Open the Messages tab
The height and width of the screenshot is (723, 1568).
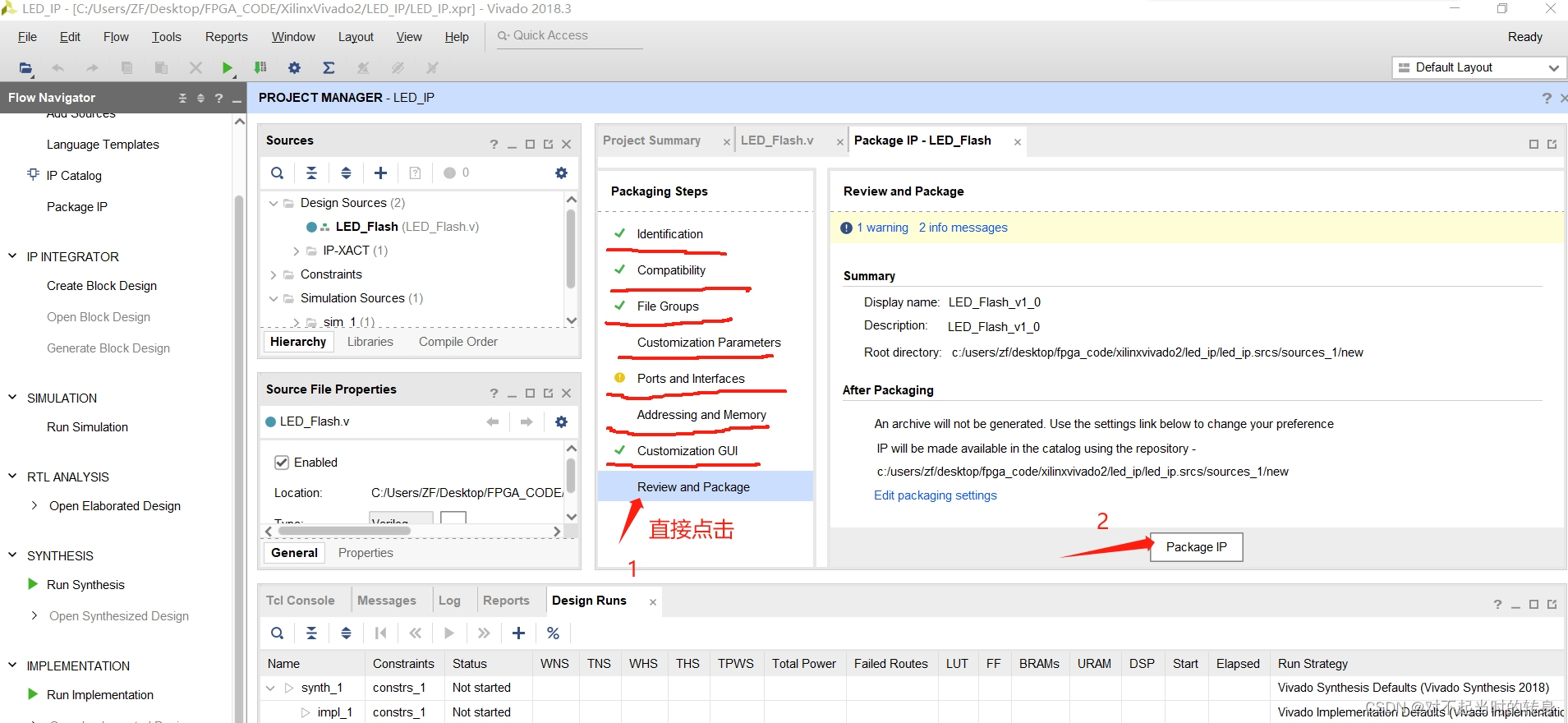pos(386,601)
